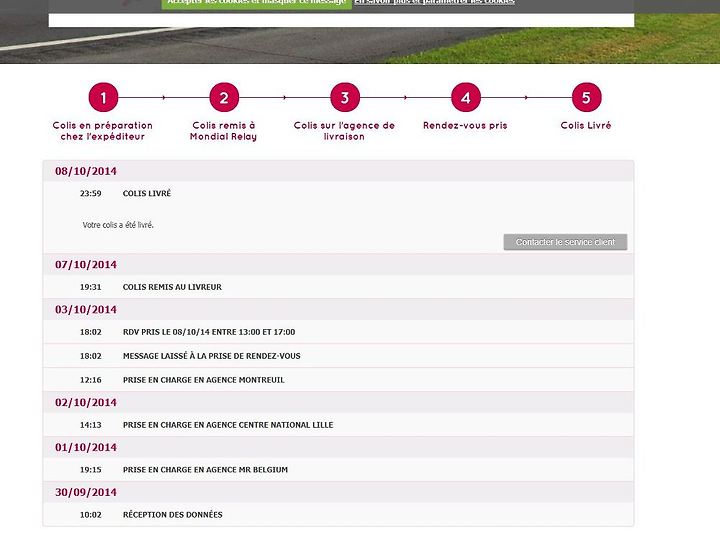Click the 23:59 time entry
This screenshot has width=720, height=542.
point(90,193)
